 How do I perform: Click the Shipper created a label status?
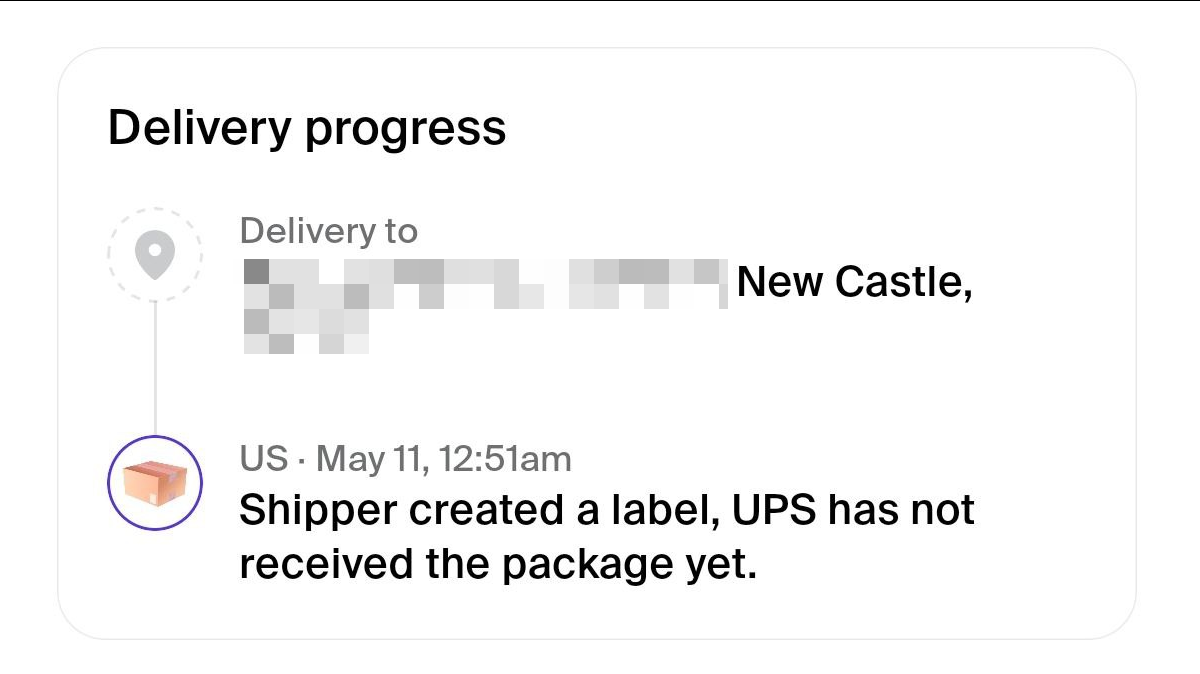click(607, 511)
